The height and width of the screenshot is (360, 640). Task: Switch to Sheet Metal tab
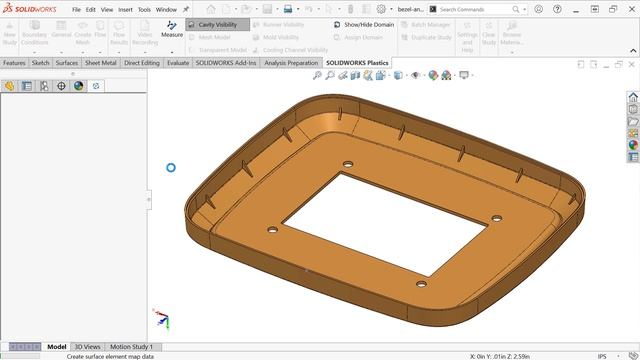100,63
